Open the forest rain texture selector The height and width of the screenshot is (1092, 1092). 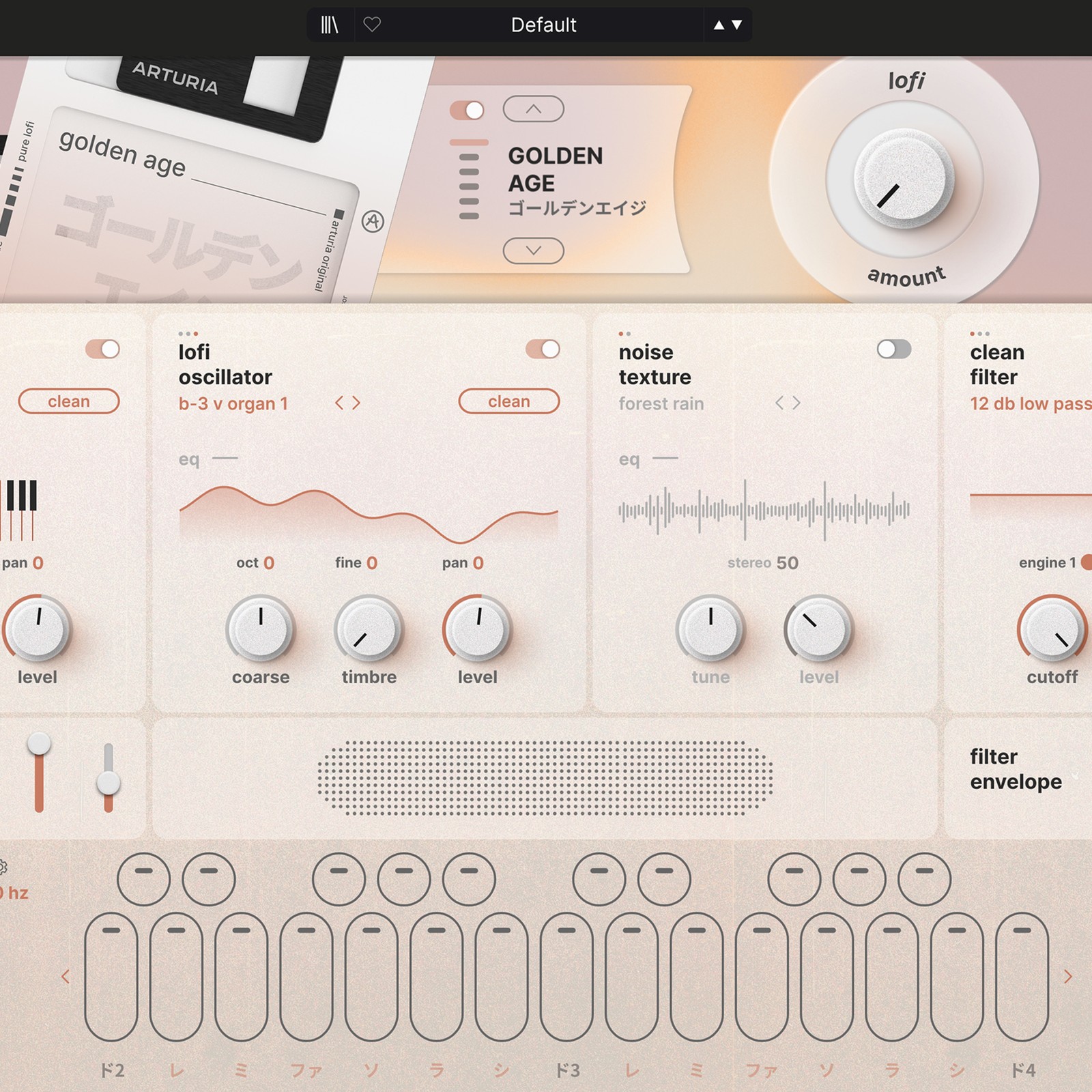coord(661,404)
